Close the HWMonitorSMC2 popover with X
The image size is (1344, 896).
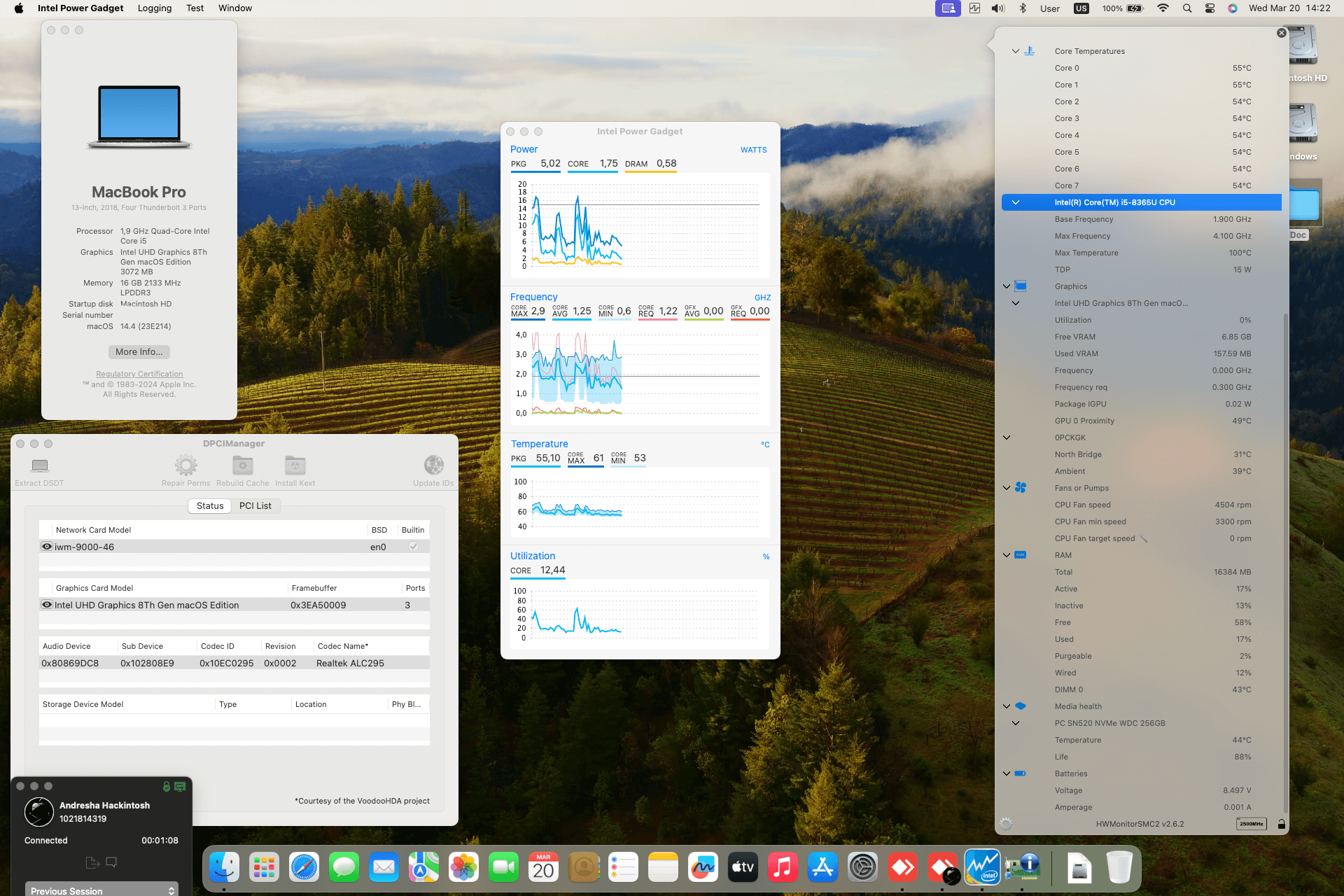point(1281,33)
